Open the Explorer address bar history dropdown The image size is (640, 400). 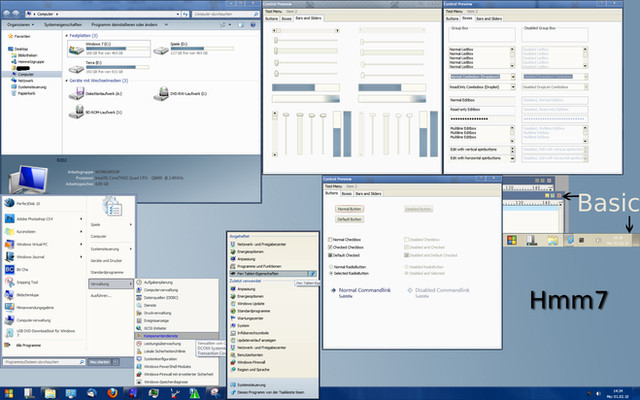(178, 14)
